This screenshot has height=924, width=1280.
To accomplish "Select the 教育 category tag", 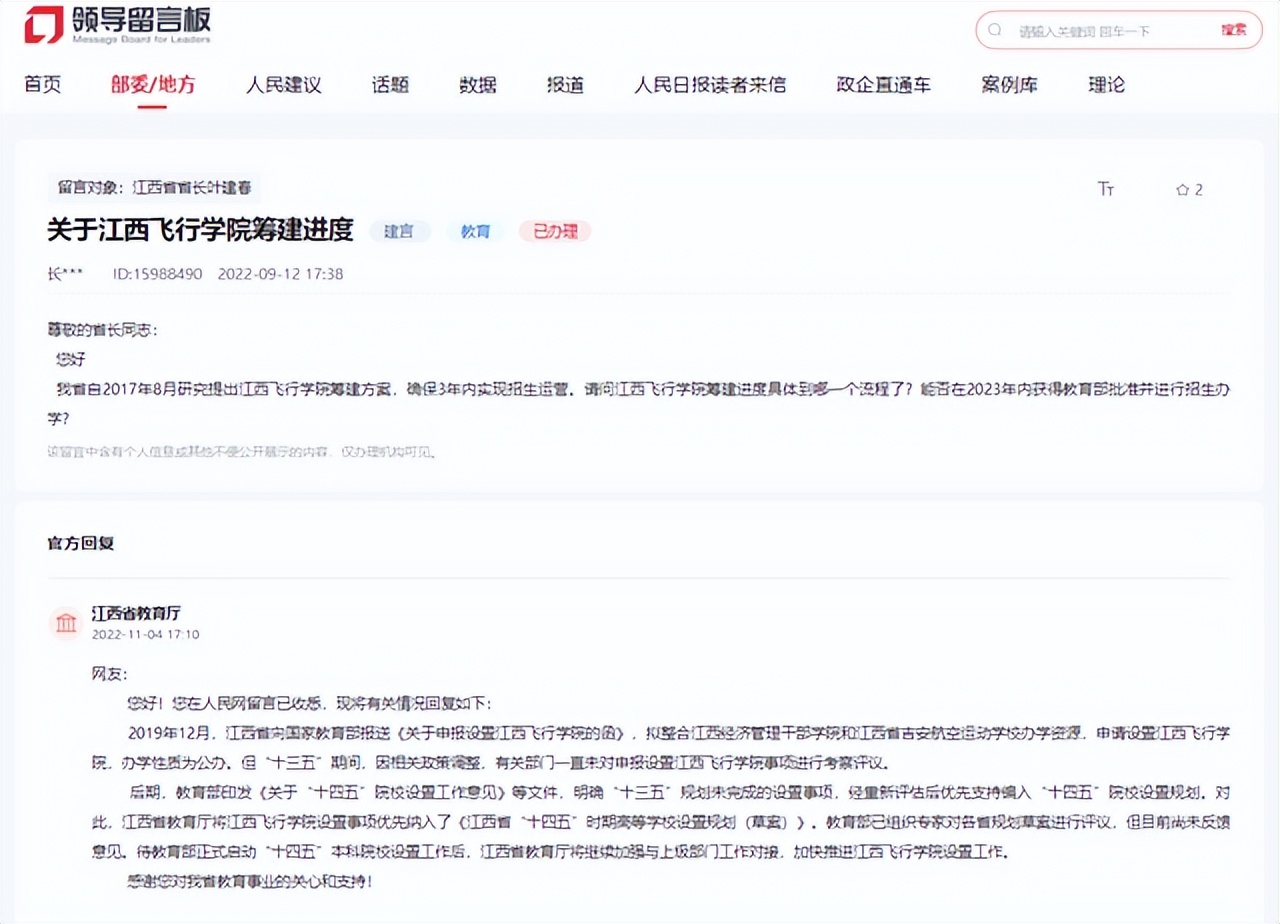I will point(475,231).
